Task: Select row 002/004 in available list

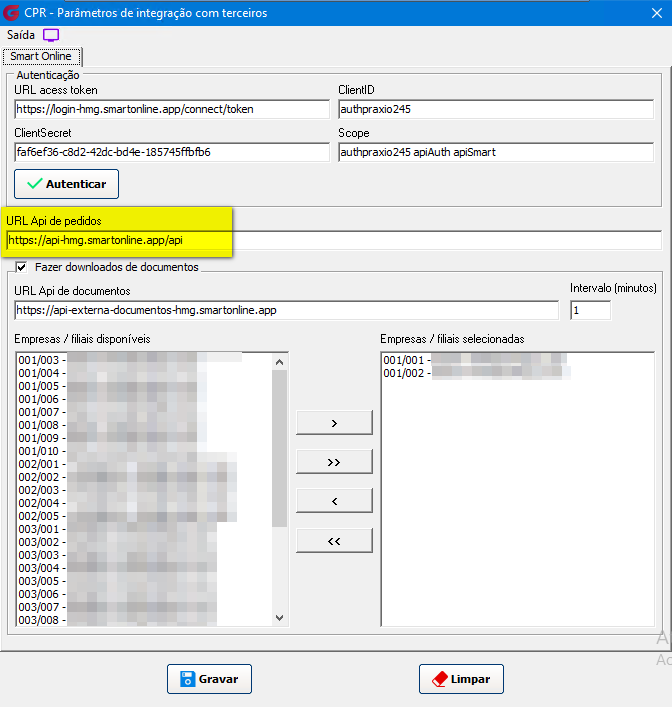Action: [144, 503]
